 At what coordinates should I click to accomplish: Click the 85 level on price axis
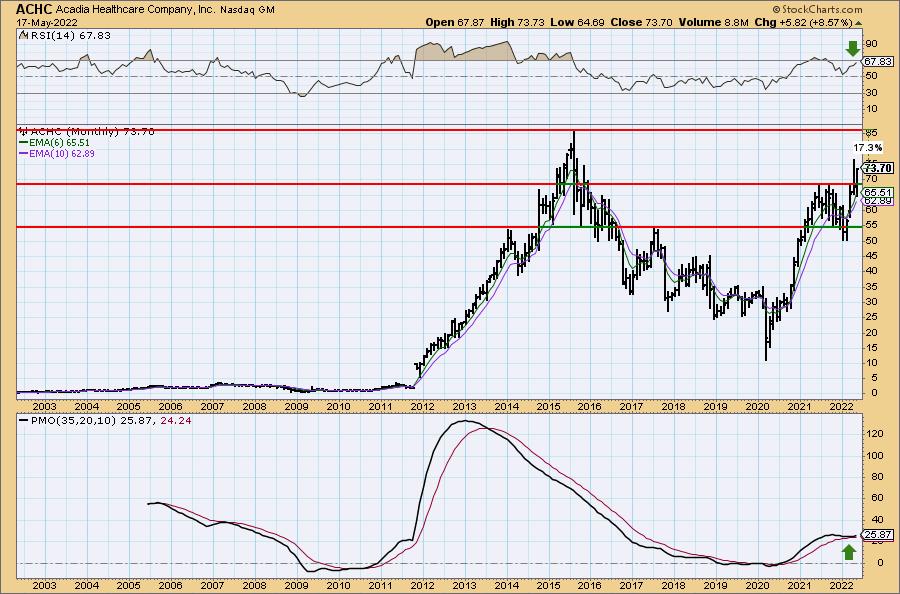tap(870, 133)
